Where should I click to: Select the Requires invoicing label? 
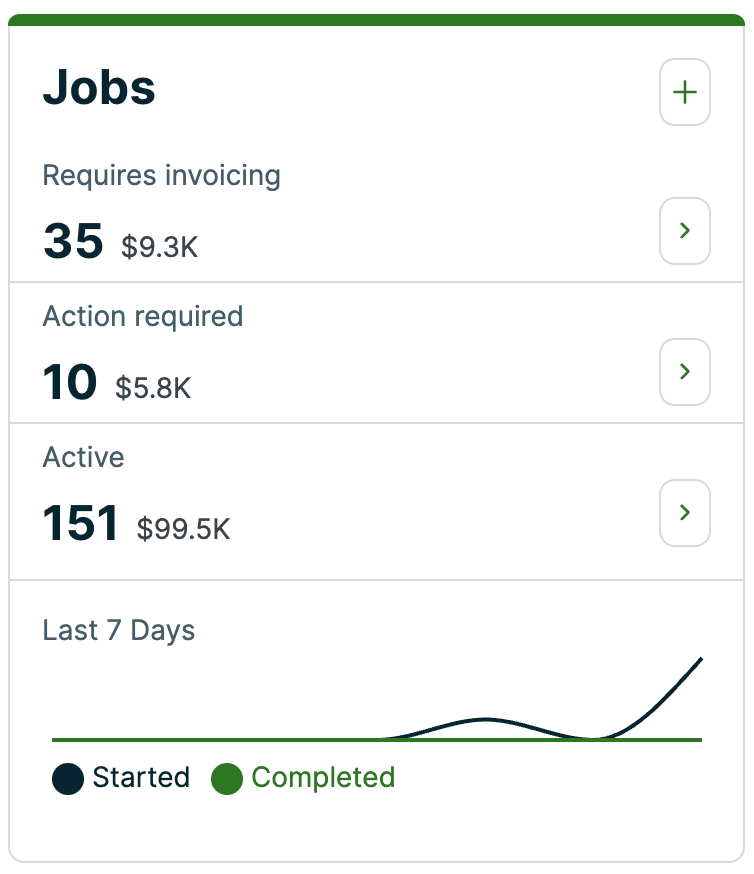pyautogui.click(x=161, y=176)
